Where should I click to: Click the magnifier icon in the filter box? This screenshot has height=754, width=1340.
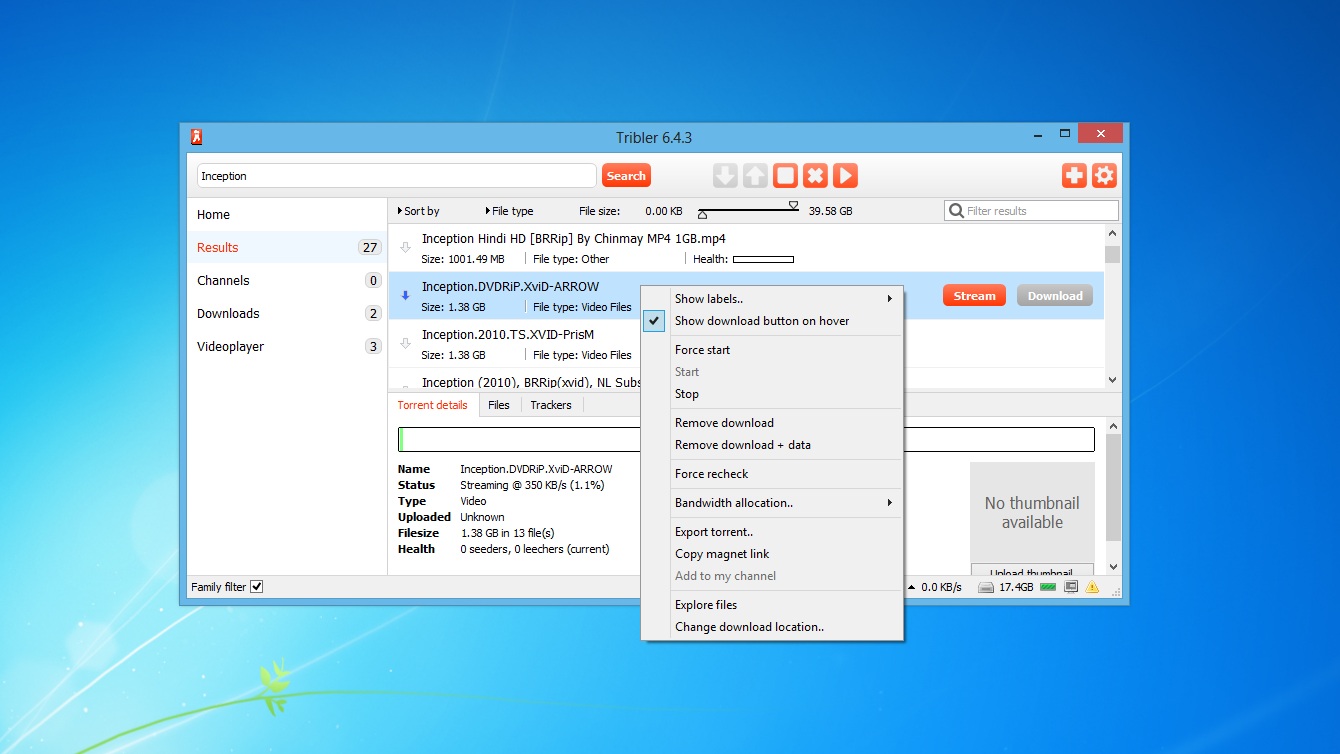pyautogui.click(x=957, y=211)
